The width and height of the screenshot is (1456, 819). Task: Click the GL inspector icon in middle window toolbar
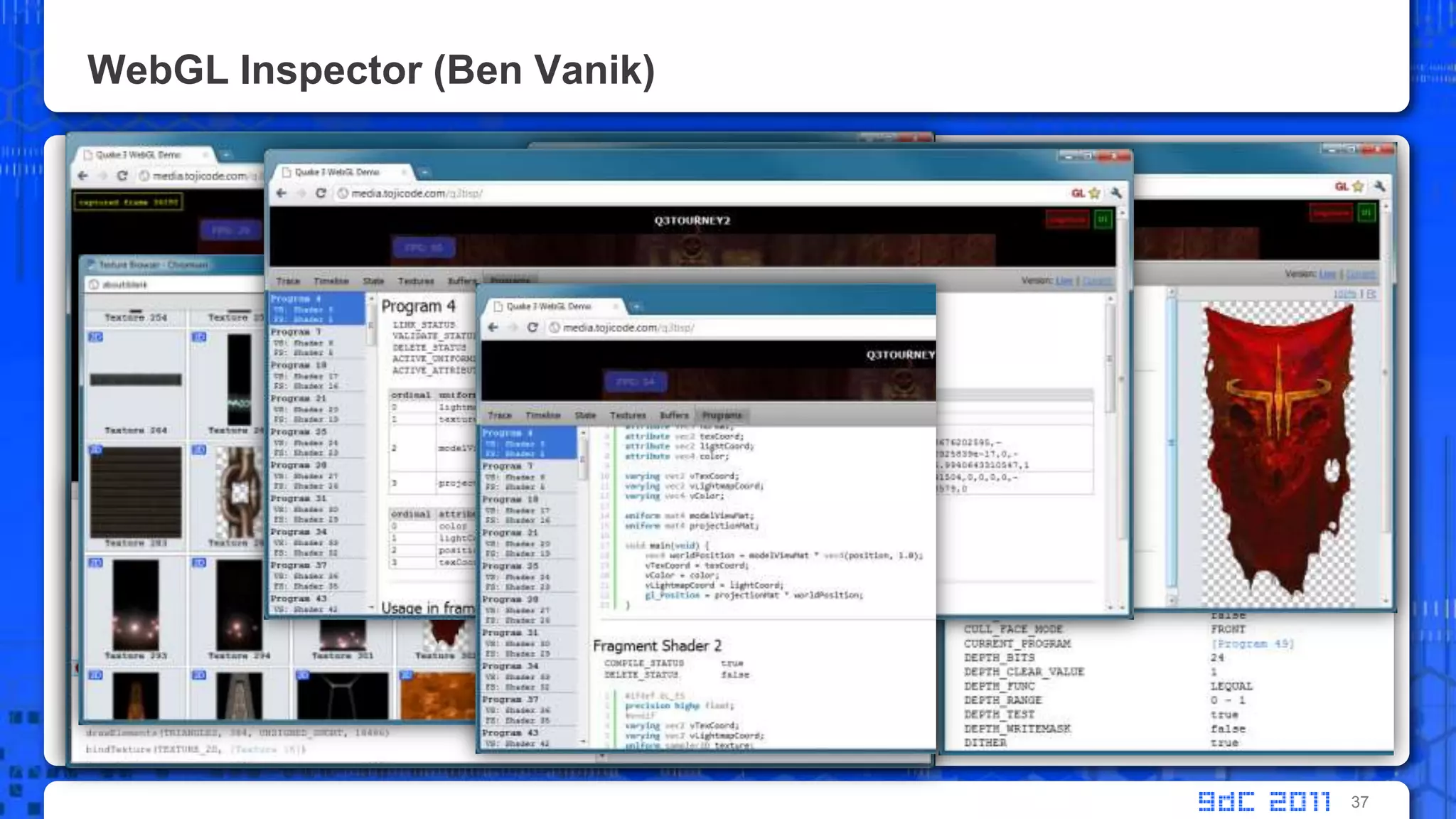[1078, 193]
